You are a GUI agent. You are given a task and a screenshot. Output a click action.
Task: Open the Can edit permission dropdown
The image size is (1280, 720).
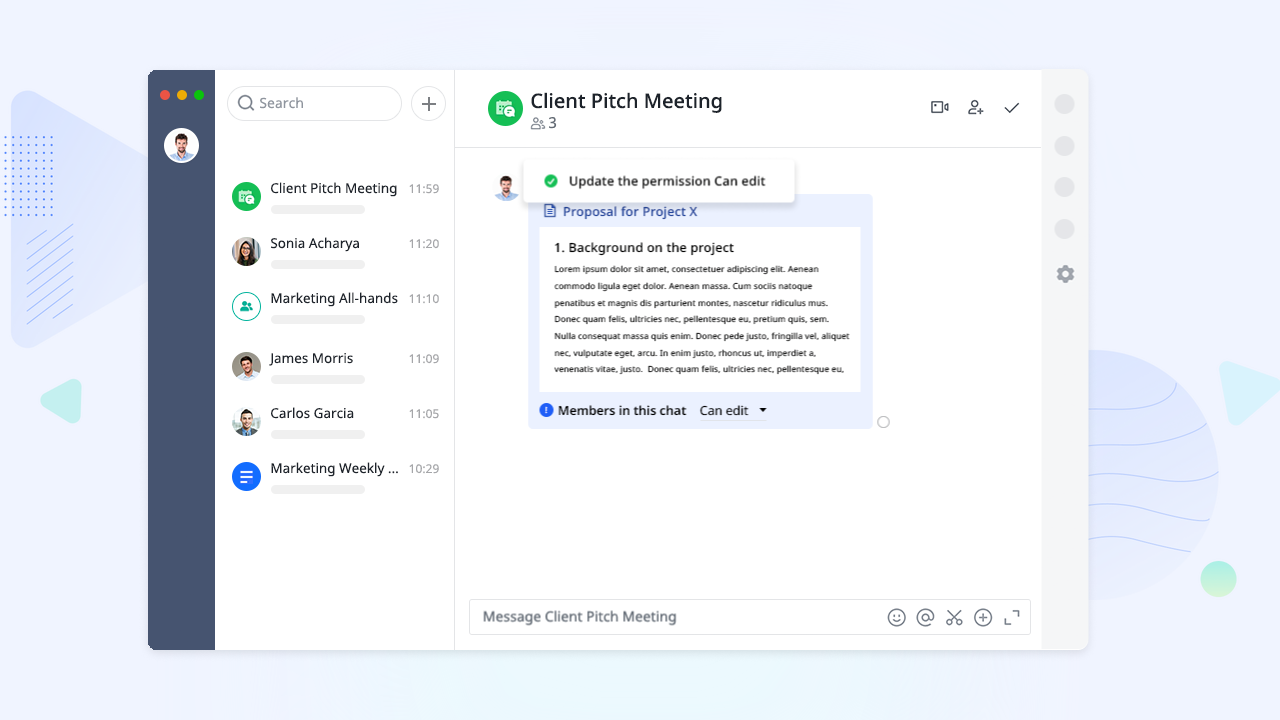pyautogui.click(x=733, y=411)
